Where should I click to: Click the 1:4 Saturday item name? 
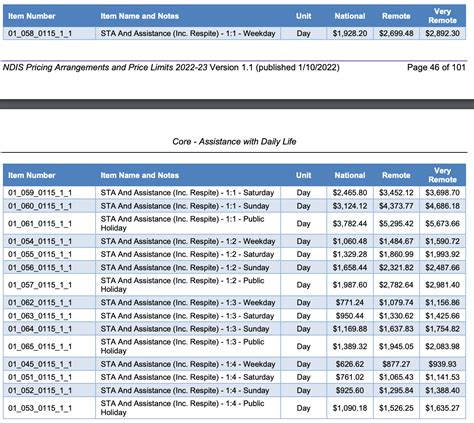click(x=187, y=377)
